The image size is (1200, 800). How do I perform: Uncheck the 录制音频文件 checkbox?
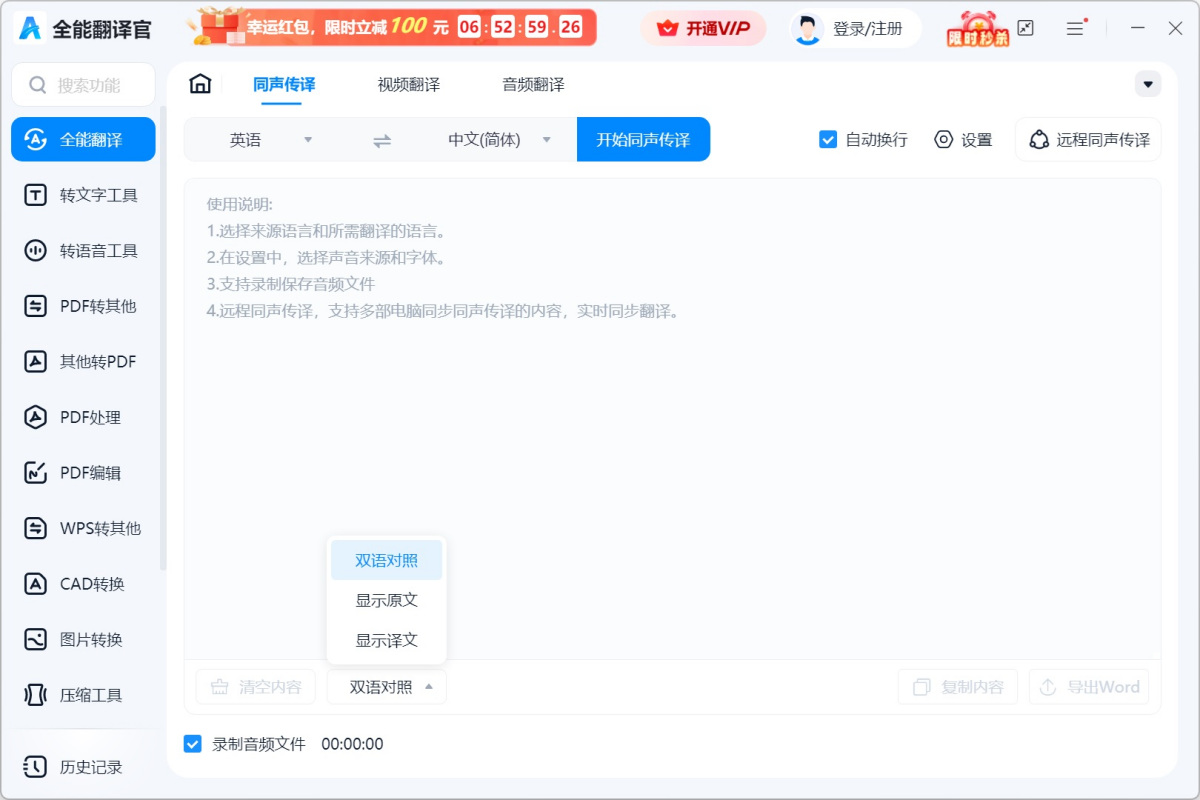point(193,744)
